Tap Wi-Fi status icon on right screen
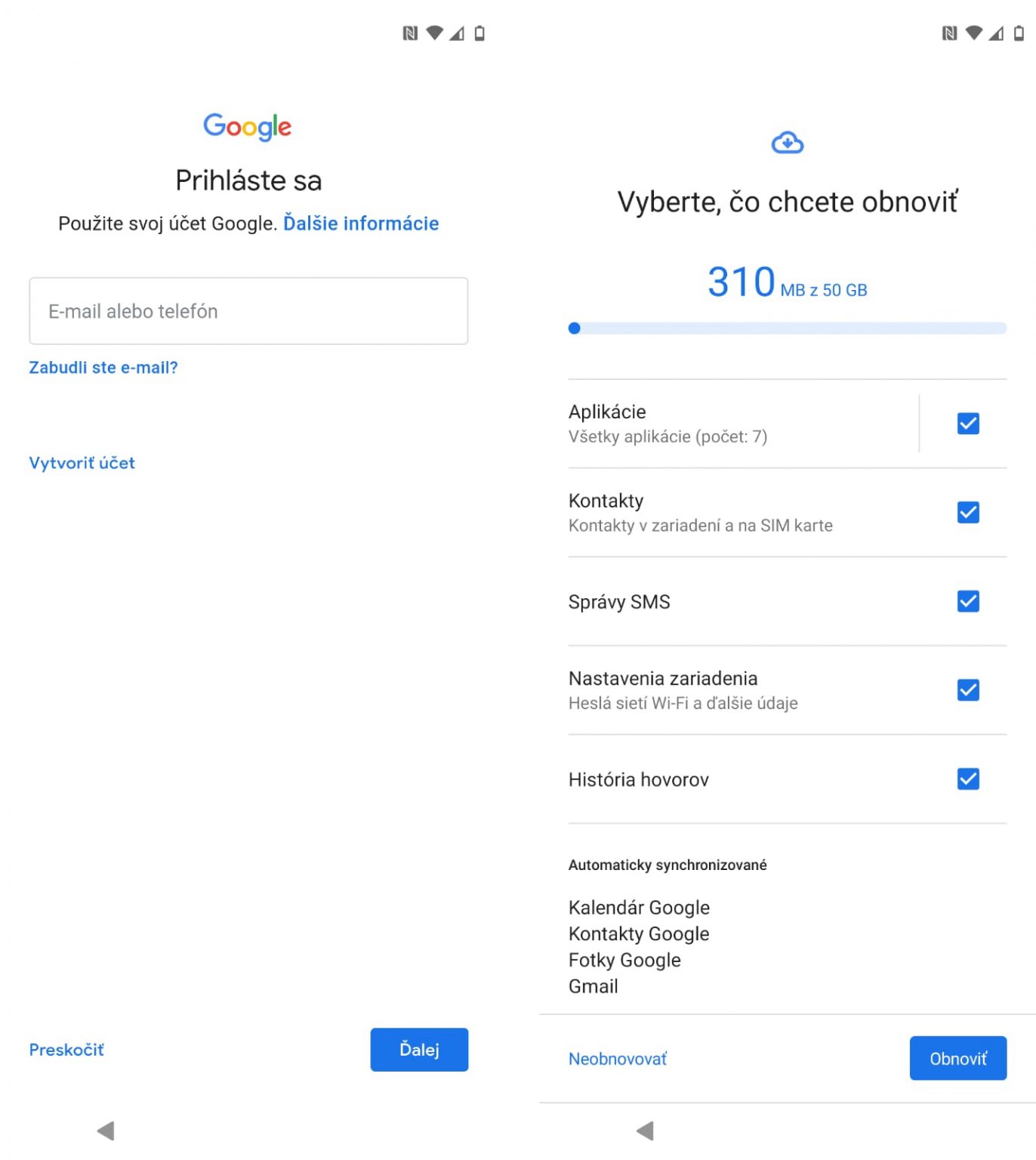Viewport: 1036px width, 1160px height. (x=974, y=33)
